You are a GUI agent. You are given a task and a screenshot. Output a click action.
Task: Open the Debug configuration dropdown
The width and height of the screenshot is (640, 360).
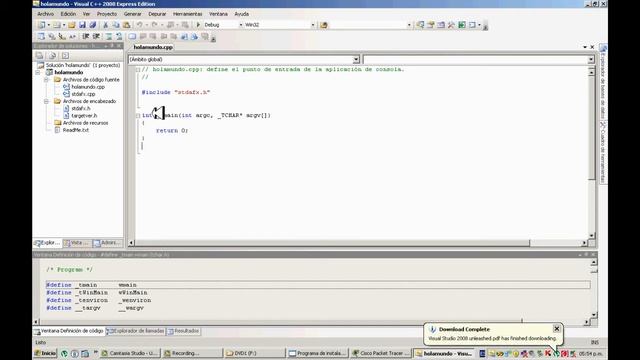click(x=241, y=25)
